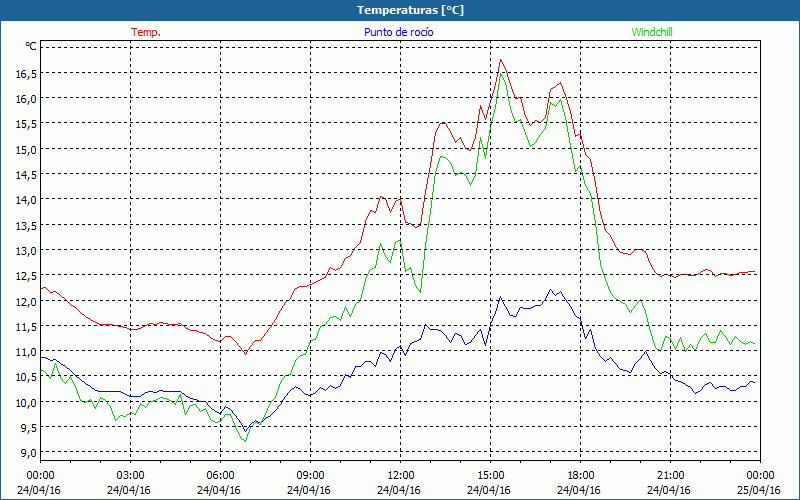The width and height of the screenshot is (800, 500).
Task: Click the 12,5 y-axis value
Action: click(26, 276)
